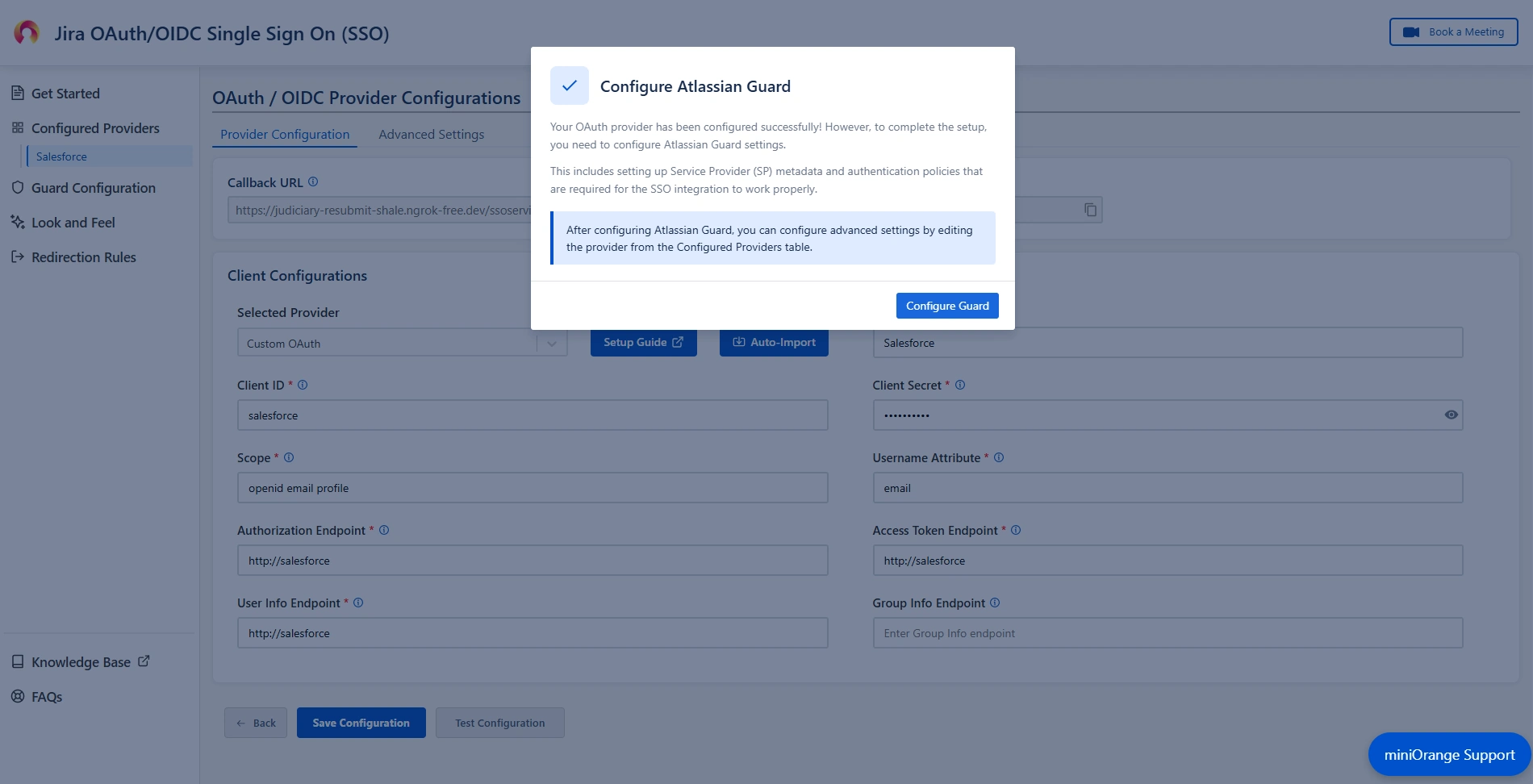Copy the Callback URL with copy icon
Screen dimensions: 1533x784
click(1090, 210)
